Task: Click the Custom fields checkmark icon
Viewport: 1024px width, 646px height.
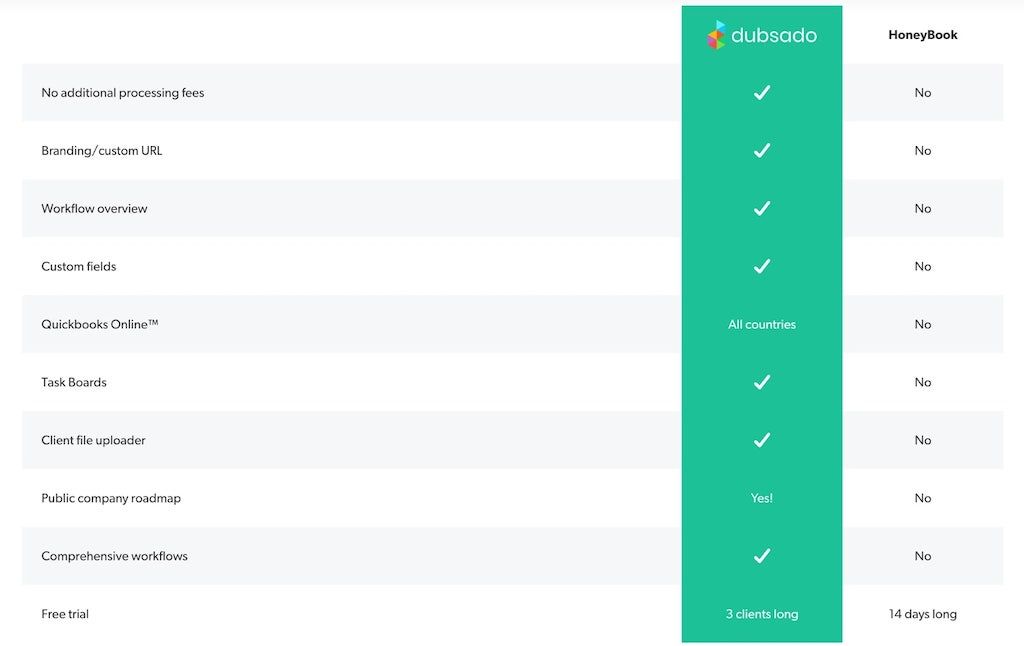Action: [x=762, y=267]
